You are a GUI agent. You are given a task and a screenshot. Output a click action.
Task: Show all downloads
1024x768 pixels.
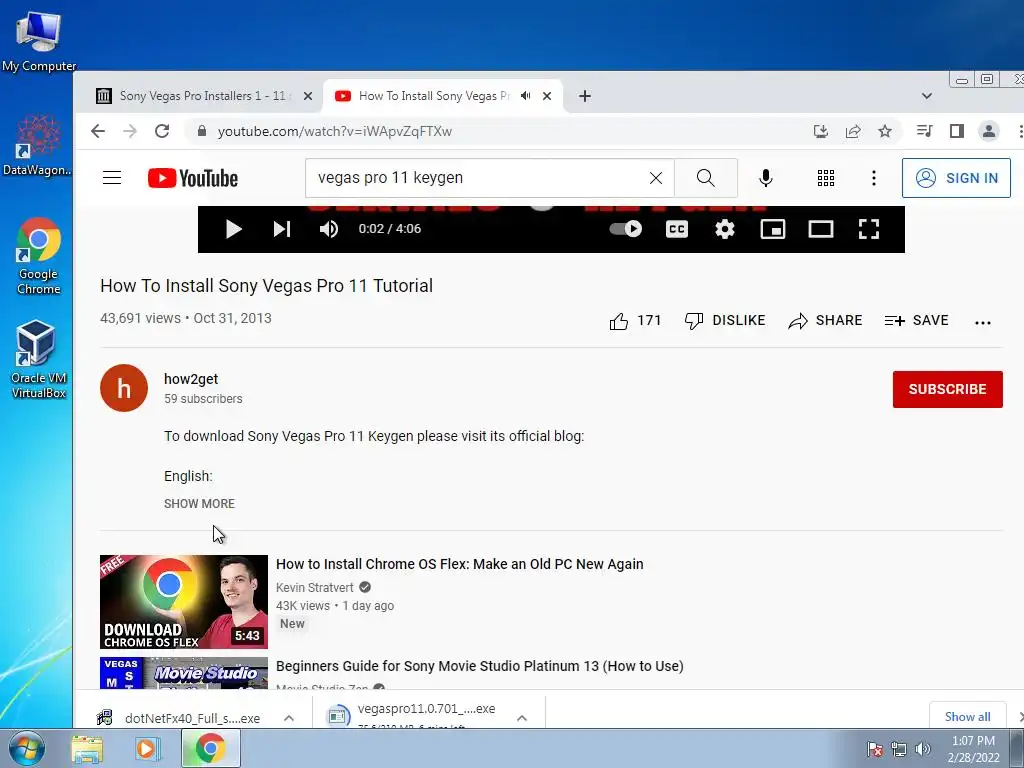tap(967, 716)
